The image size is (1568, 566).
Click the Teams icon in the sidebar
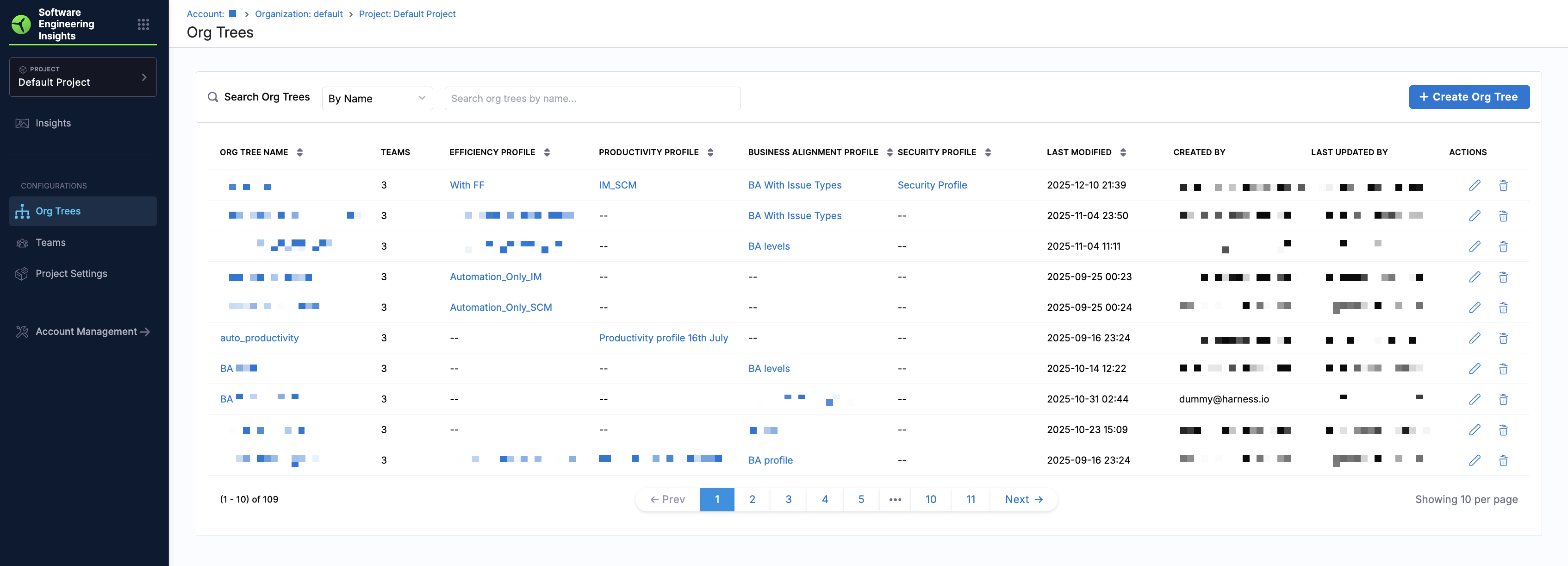click(x=23, y=243)
